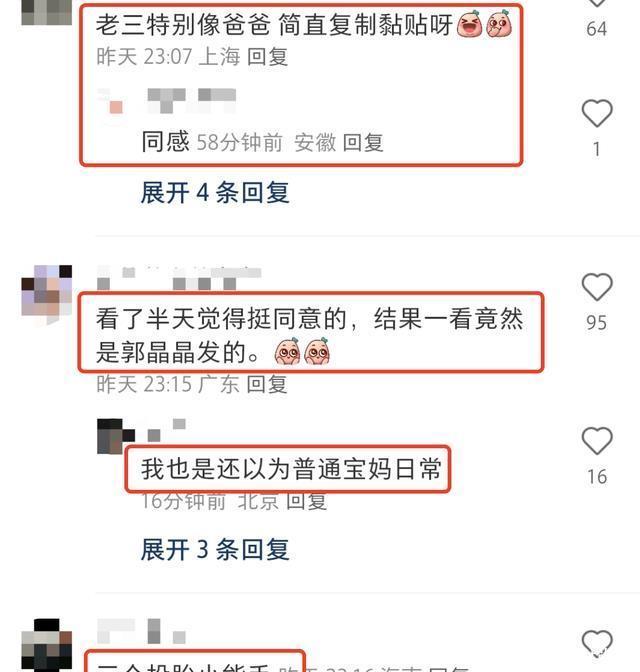Viewport: 640px width, 672px height.
Task: Reply to the 16分钟前 北京 comment
Action: pos(306,501)
